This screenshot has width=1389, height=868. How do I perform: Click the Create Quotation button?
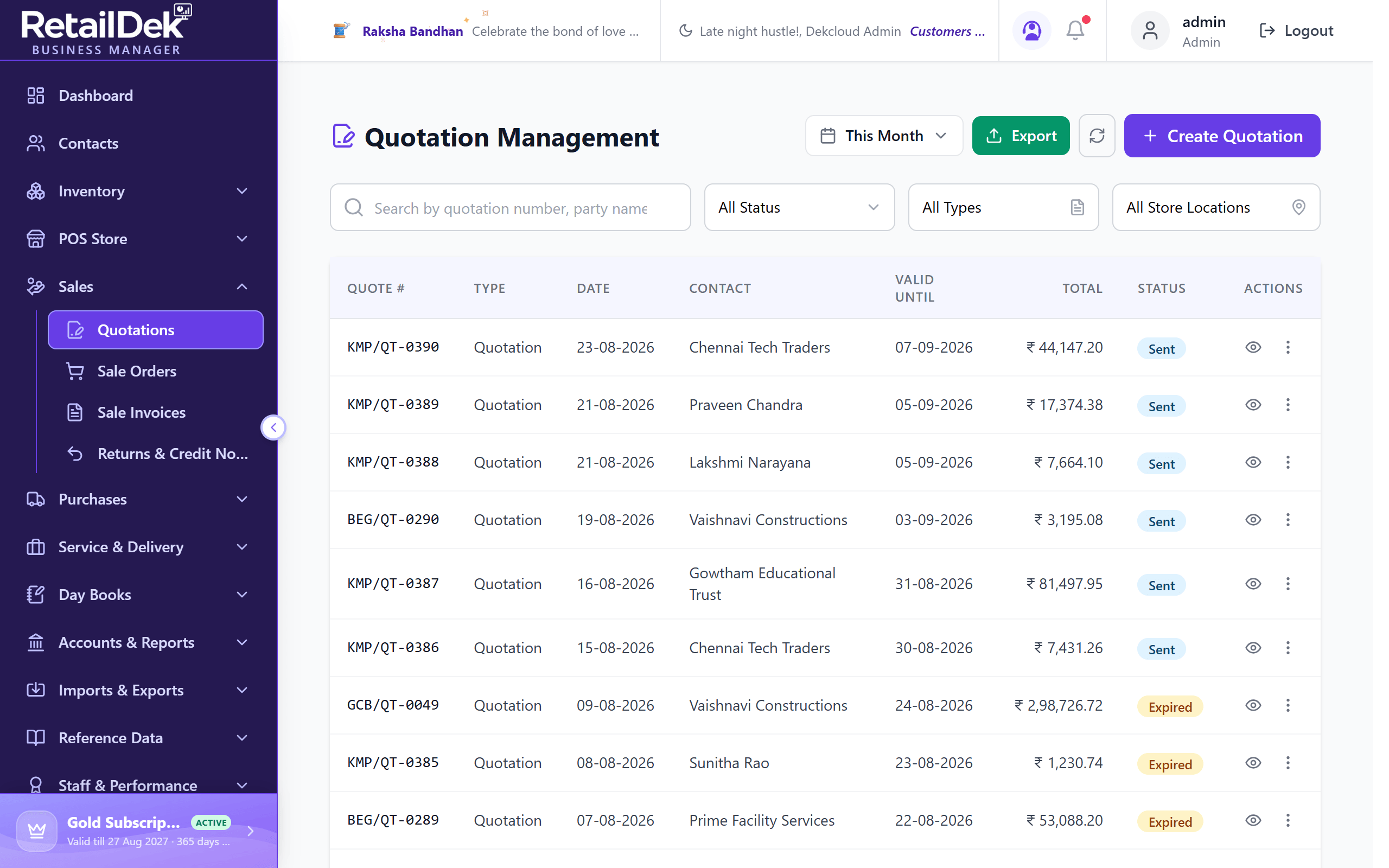(1221, 136)
